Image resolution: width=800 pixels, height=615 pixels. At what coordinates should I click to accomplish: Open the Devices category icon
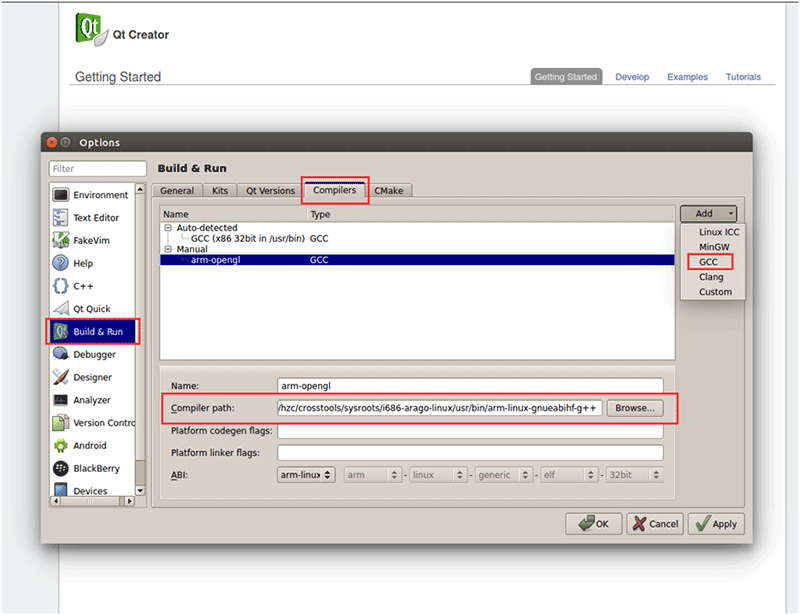point(61,489)
